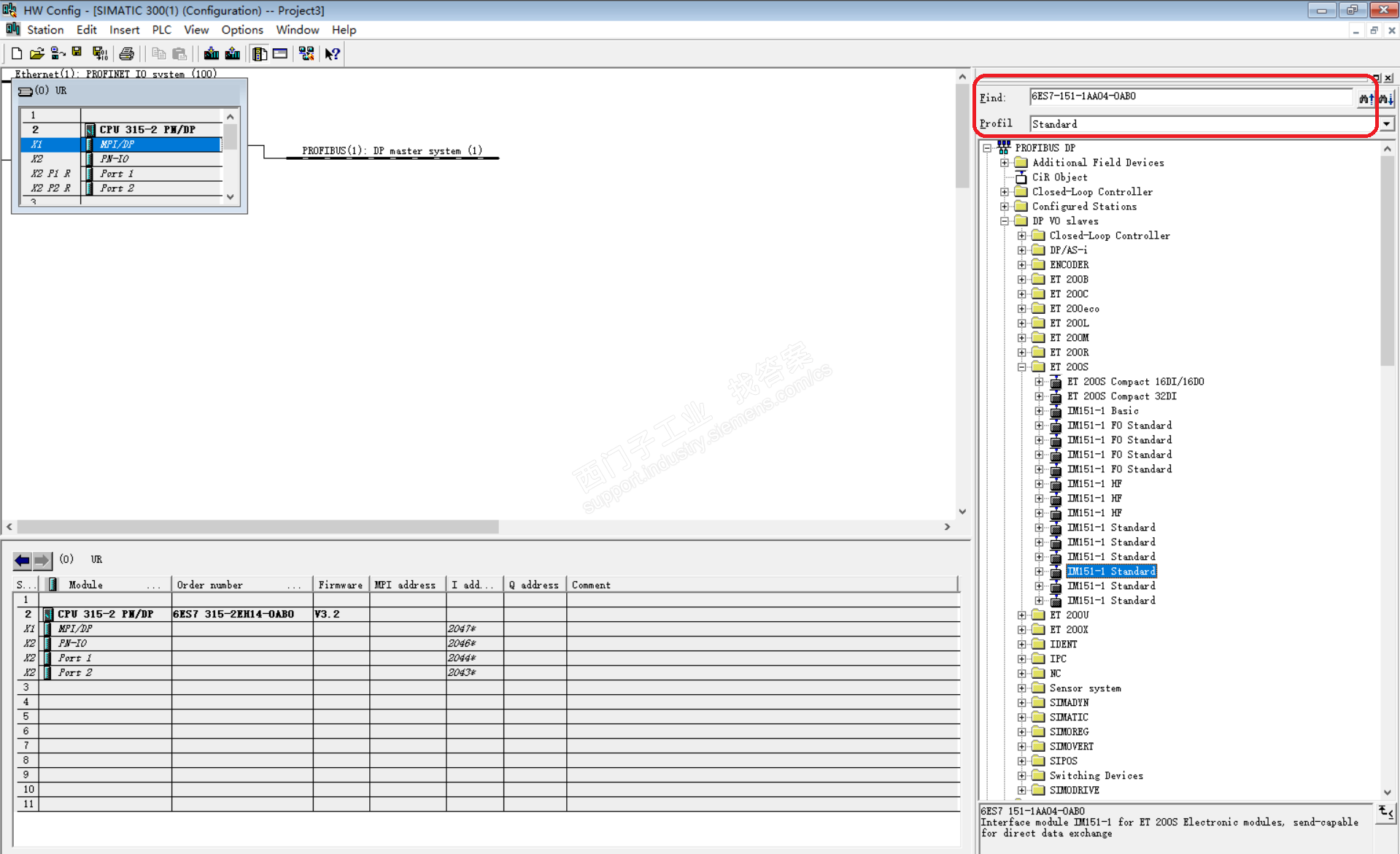Viewport: 1400px width, 854px height.
Task: Click the Comment column header
Action: pyautogui.click(x=762, y=585)
